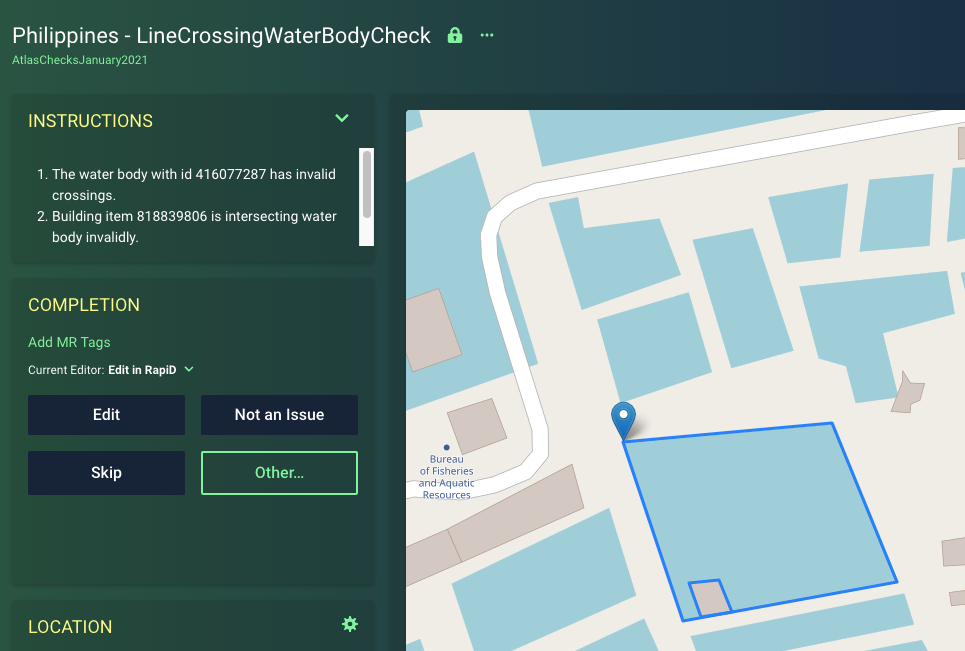Viewport: 965px width, 651px height.
Task: Click the Philippines - LineCrossingWaterBodyCheck title
Action: 220,35
